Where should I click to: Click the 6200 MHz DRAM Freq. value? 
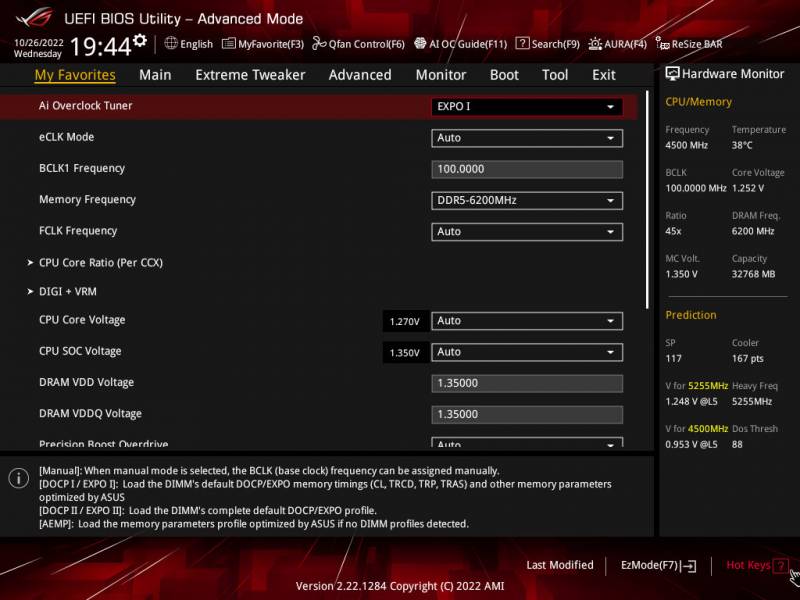(753, 231)
